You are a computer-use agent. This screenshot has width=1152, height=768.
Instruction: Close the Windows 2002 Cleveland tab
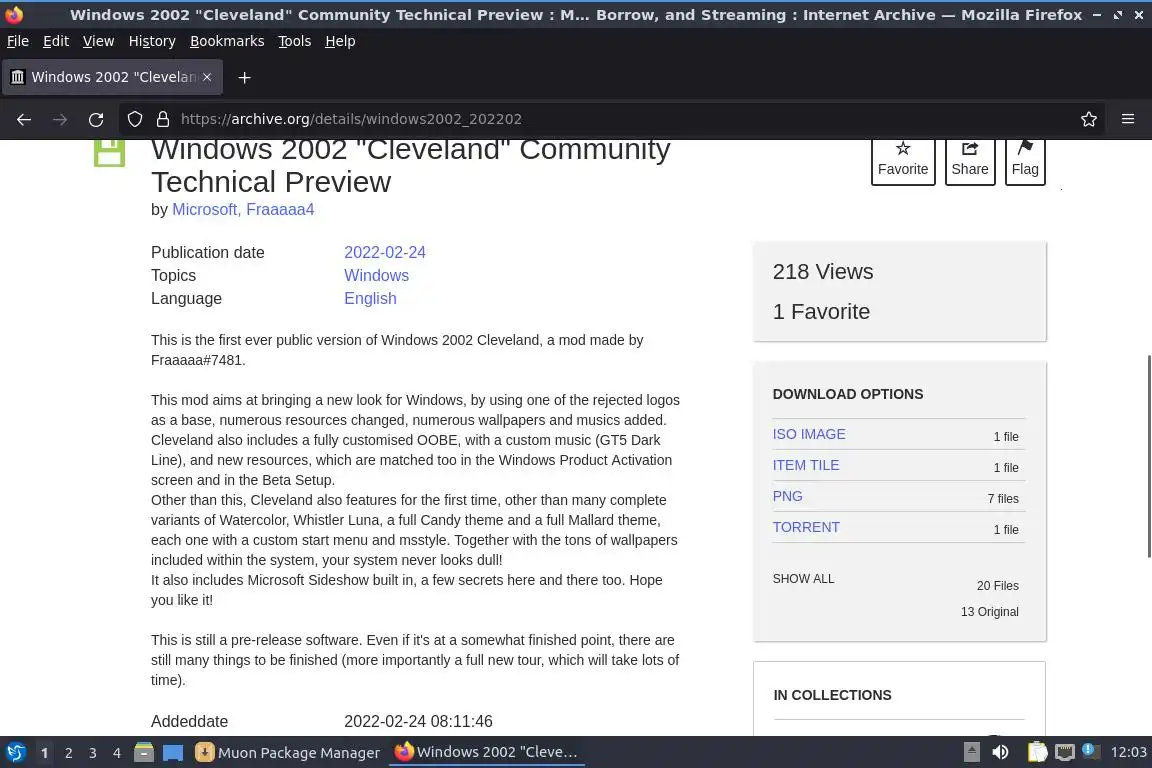coord(207,77)
